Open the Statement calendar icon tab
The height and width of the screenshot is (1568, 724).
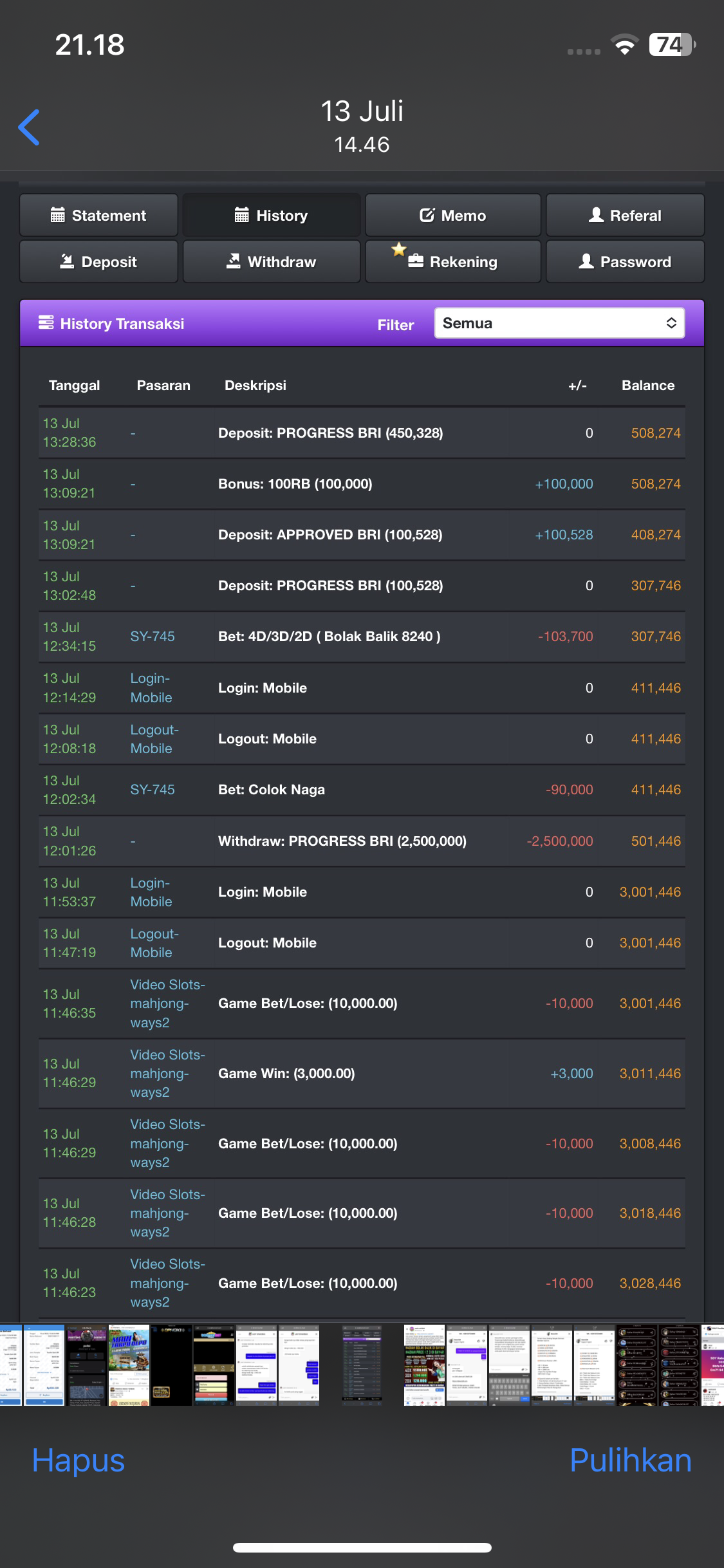coord(58,215)
